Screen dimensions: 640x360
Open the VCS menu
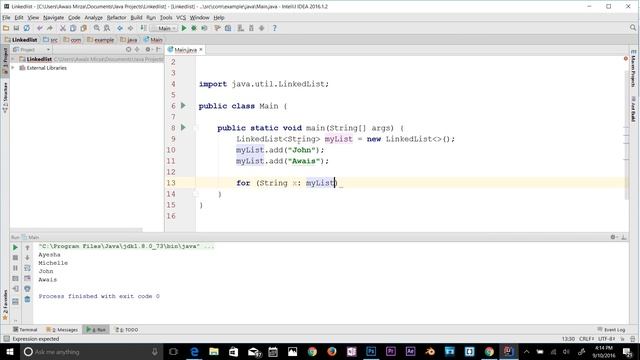click(181, 18)
